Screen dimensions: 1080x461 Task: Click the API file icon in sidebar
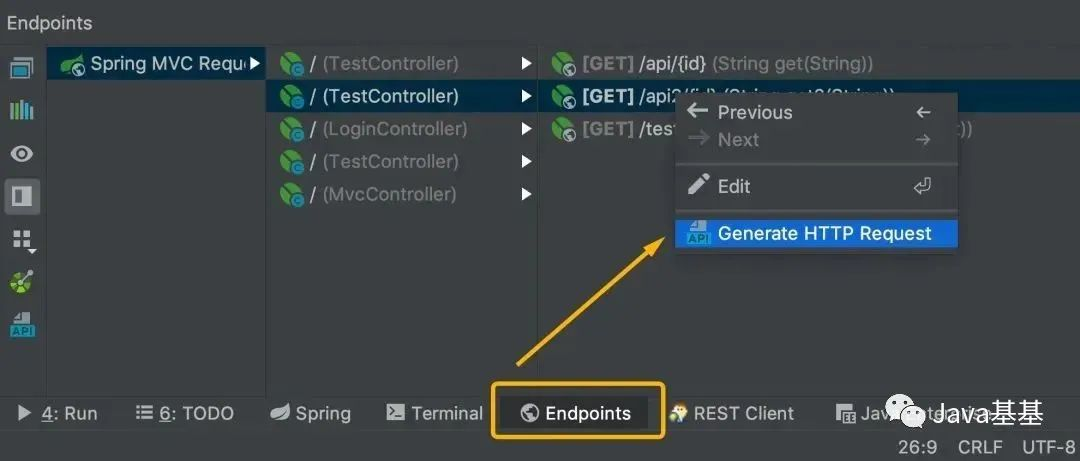[22, 325]
